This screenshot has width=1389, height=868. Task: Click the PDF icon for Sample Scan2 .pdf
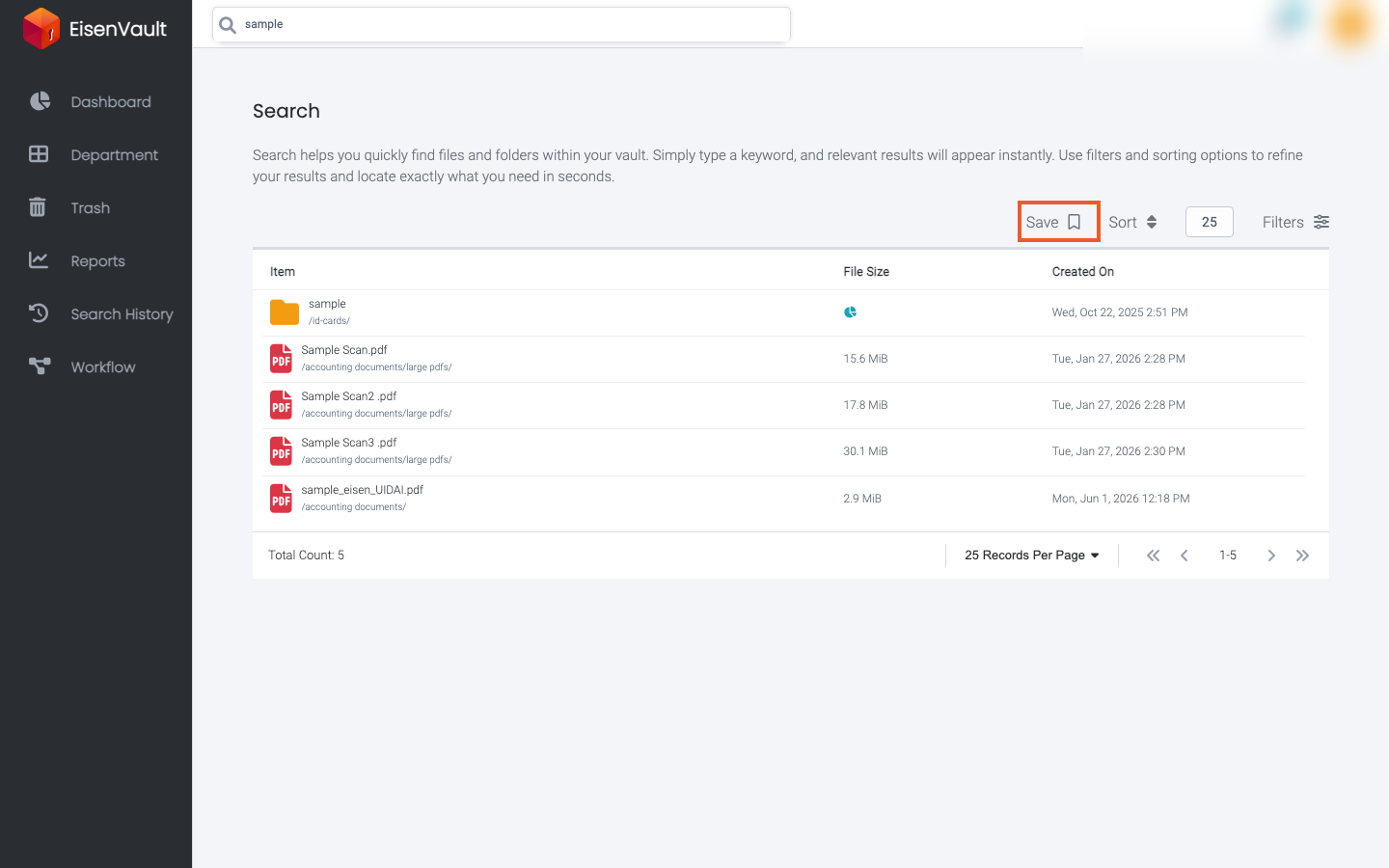tap(281, 405)
